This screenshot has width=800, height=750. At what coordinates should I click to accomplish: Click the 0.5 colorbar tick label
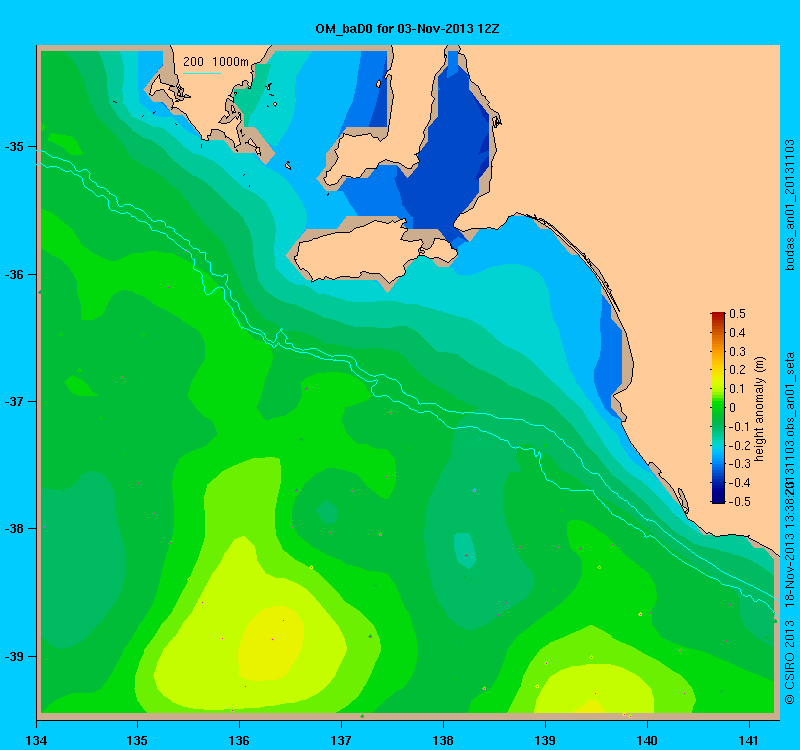coord(737,314)
